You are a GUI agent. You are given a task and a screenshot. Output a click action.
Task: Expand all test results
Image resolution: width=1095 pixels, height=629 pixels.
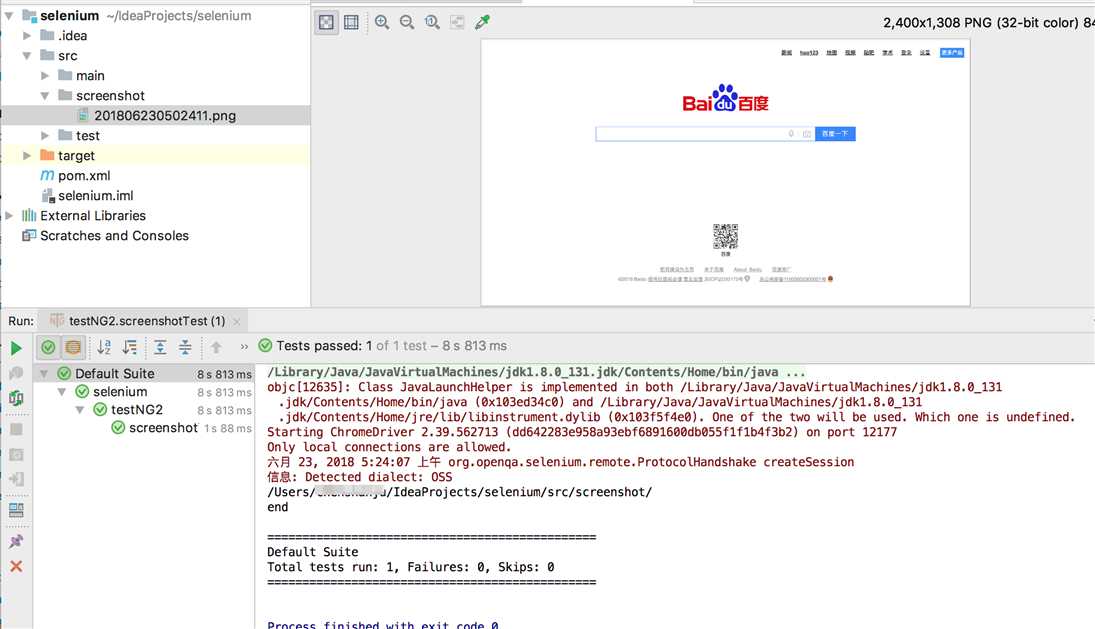click(x=160, y=346)
